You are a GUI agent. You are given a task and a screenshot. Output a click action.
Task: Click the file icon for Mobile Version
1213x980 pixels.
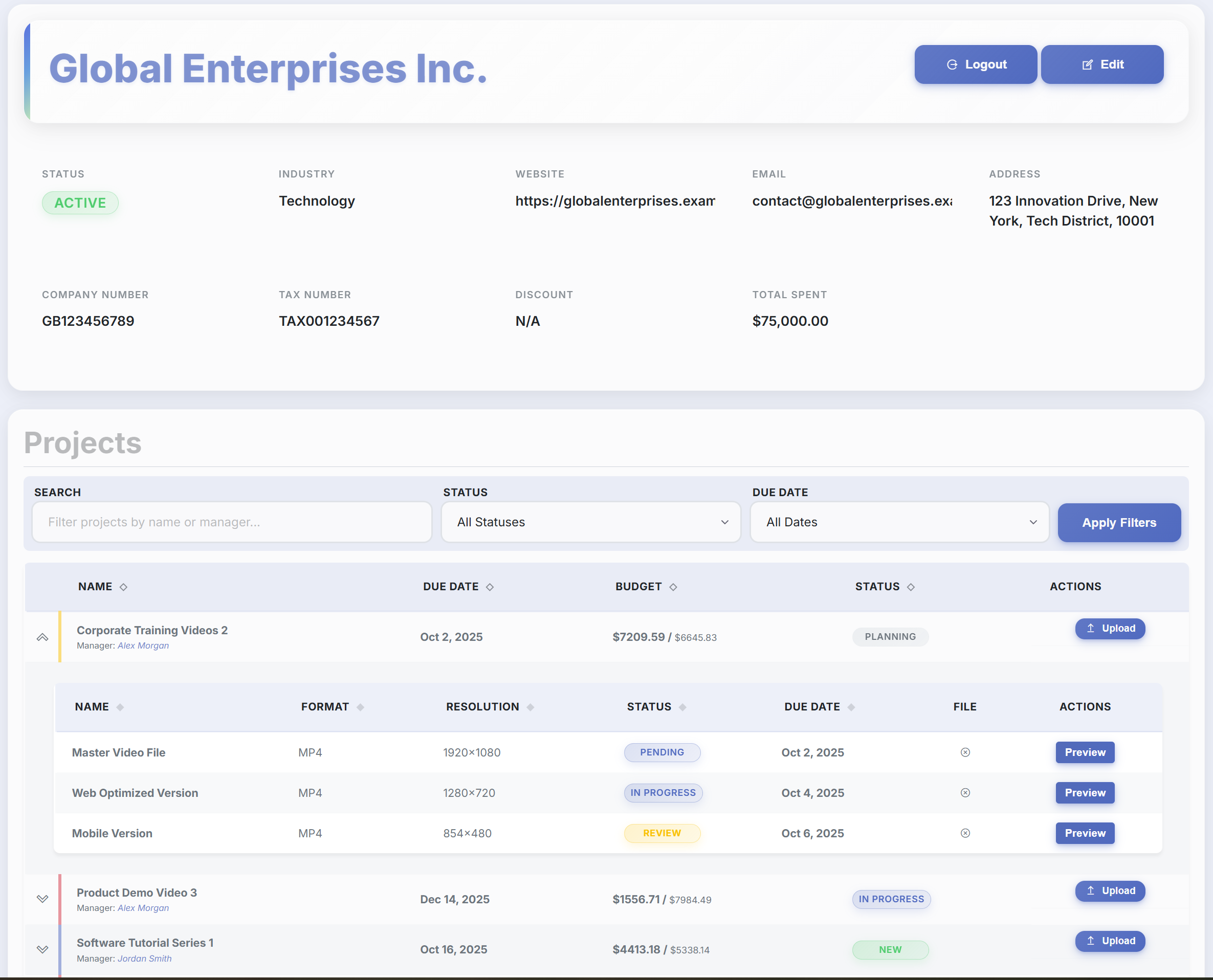pos(965,833)
